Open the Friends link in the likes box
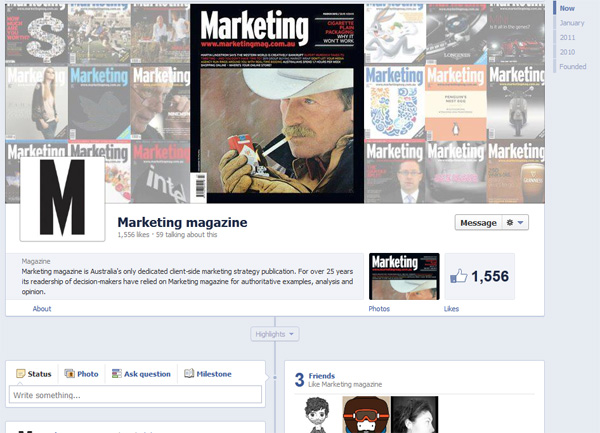 coord(322,376)
